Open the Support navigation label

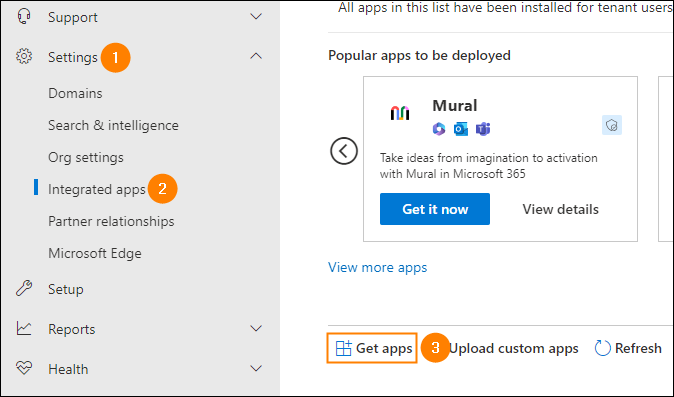tap(73, 17)
